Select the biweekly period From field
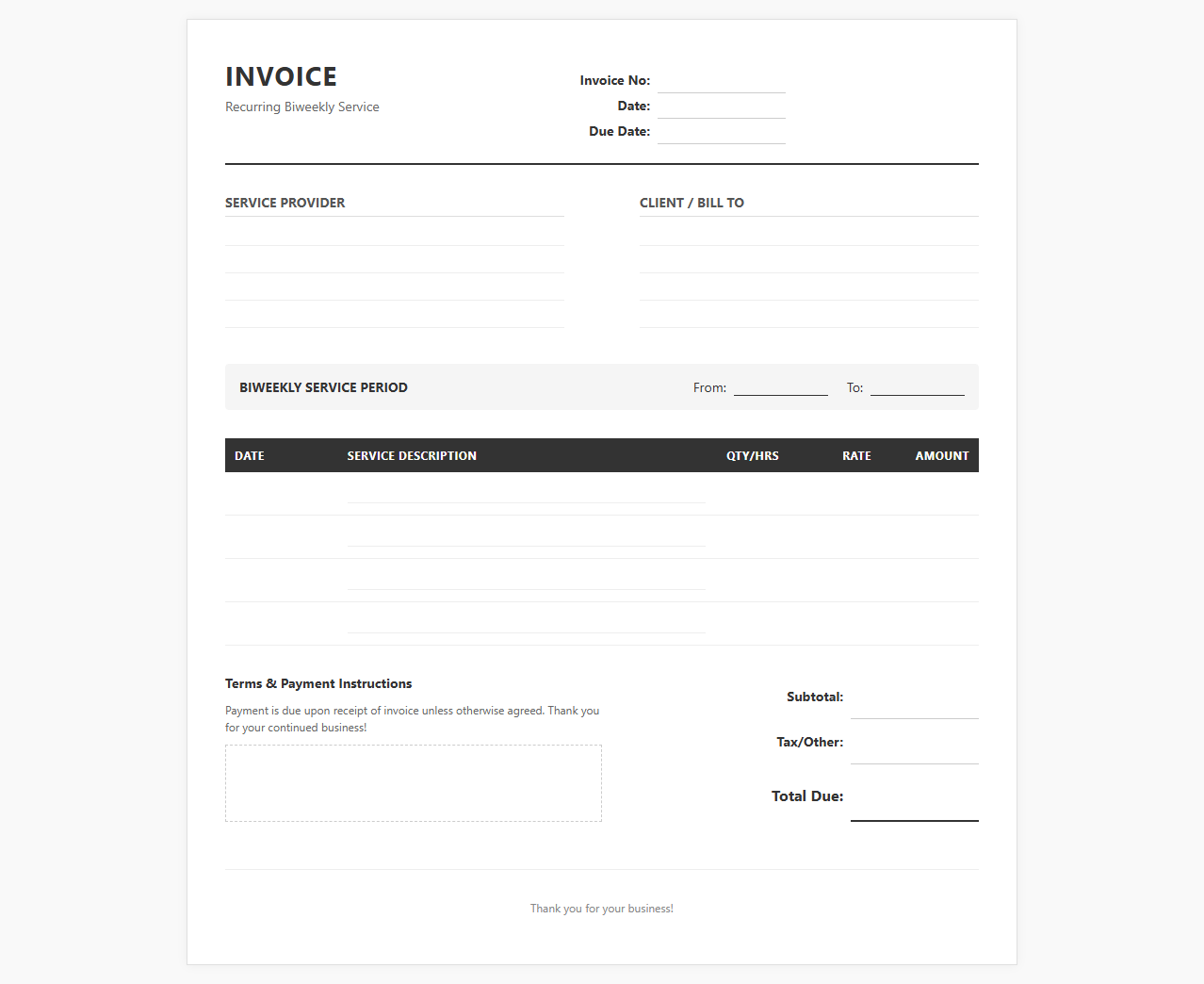 click(x=781, y=387)
